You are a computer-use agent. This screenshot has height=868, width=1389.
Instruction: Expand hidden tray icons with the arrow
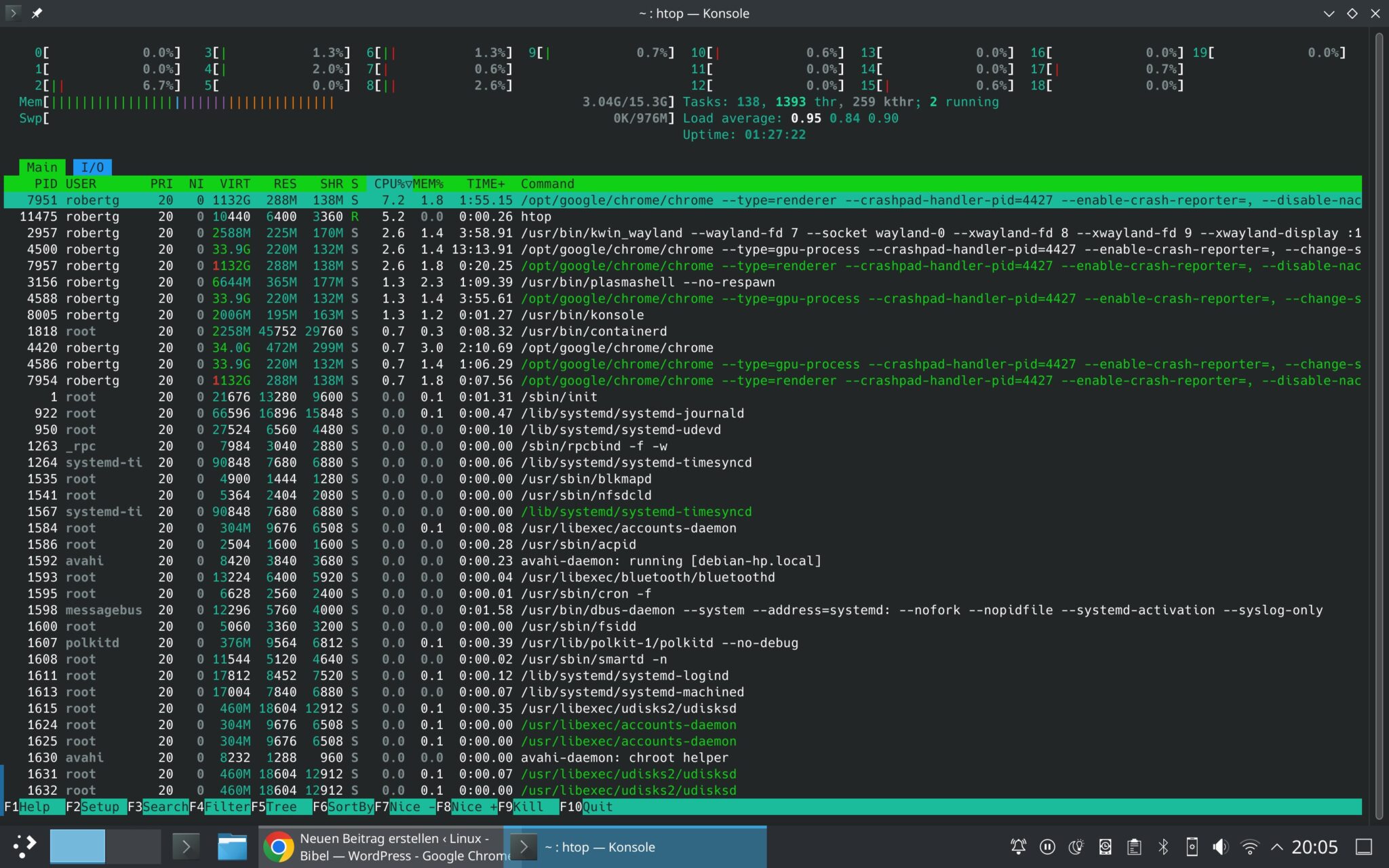1278,846
